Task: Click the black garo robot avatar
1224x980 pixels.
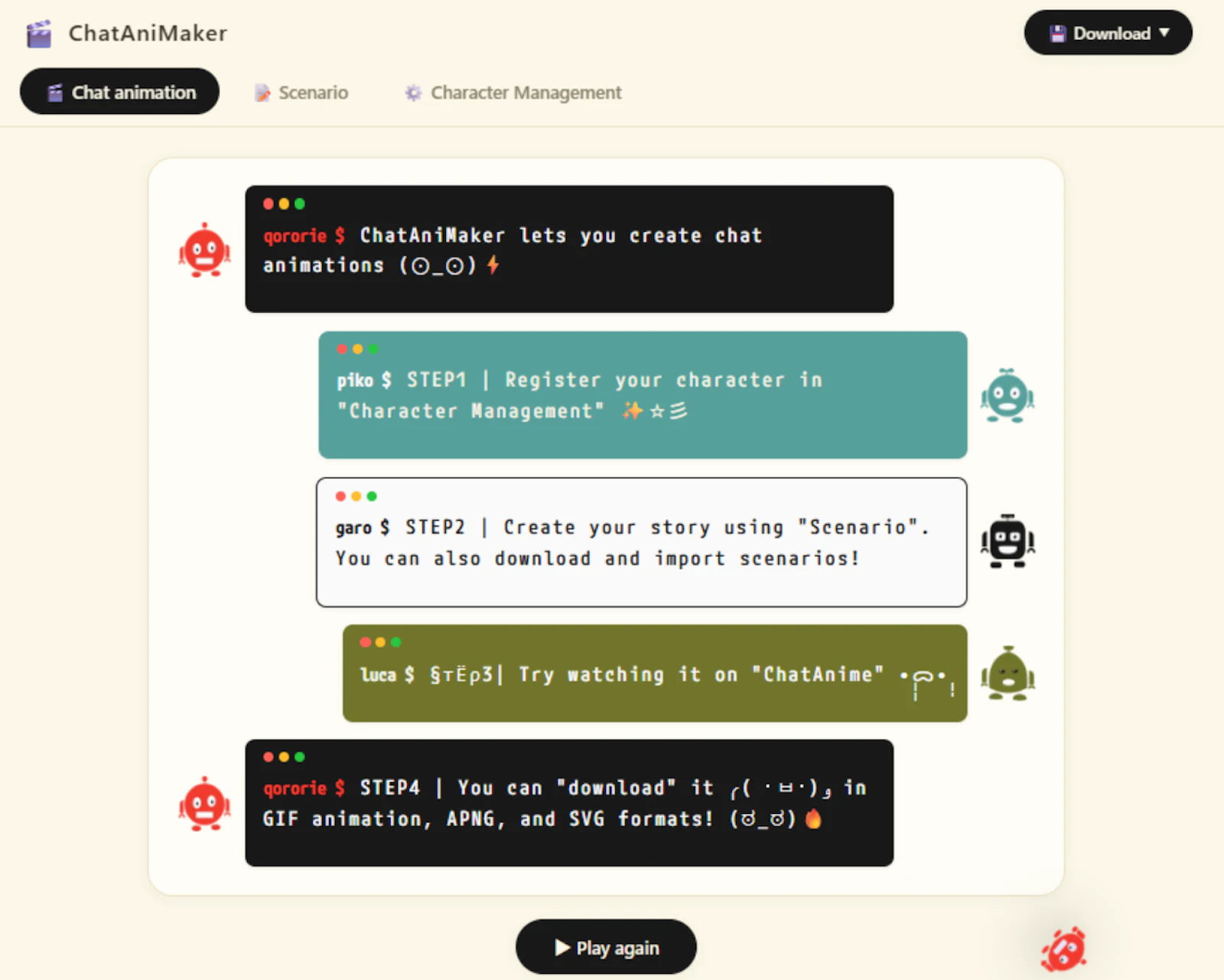Action: [x=1008, y=541]
